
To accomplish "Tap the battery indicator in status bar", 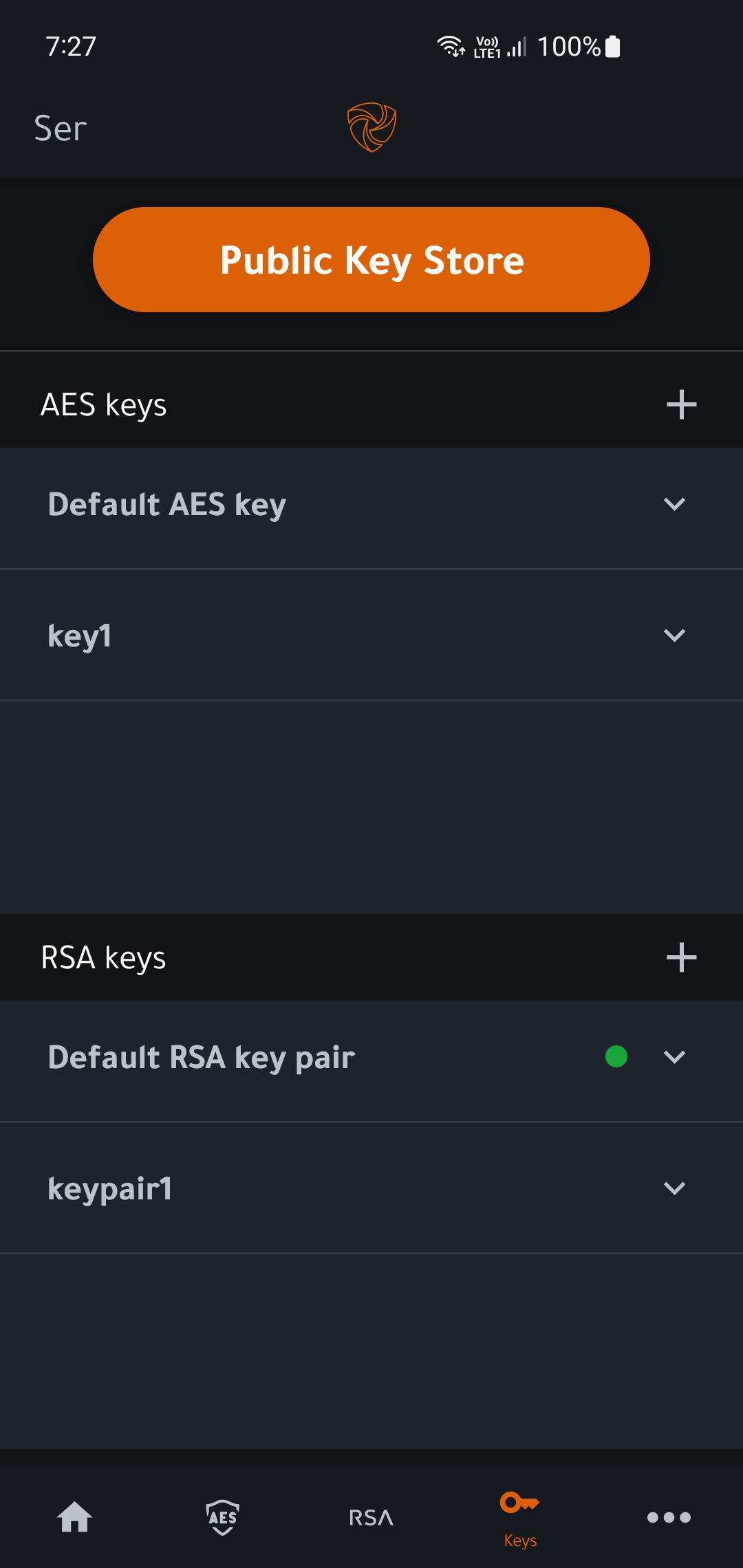I will pyautogui.click(x=613, y=46).
